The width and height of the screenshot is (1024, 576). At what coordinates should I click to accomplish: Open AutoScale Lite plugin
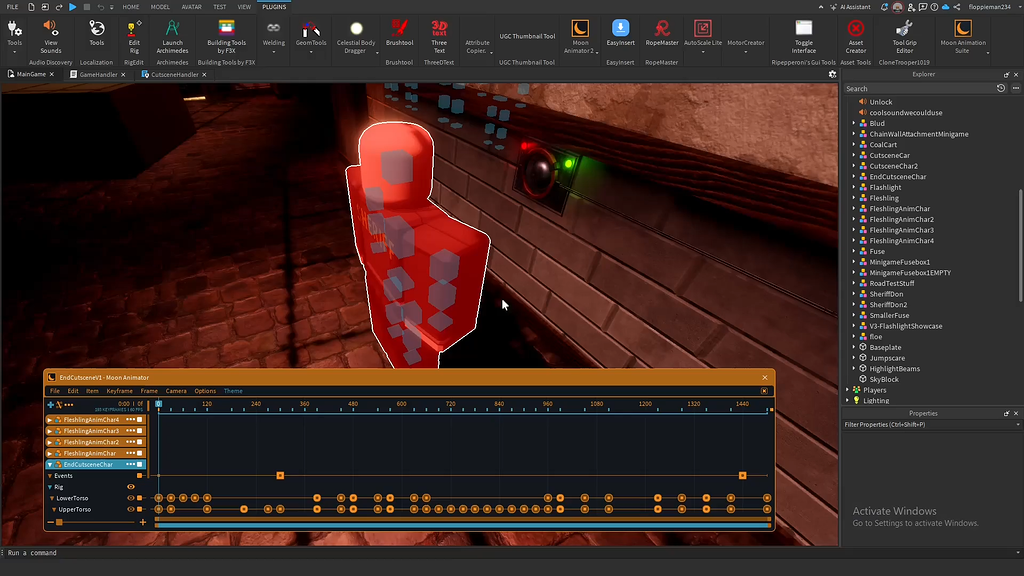[x=703, y=34]
